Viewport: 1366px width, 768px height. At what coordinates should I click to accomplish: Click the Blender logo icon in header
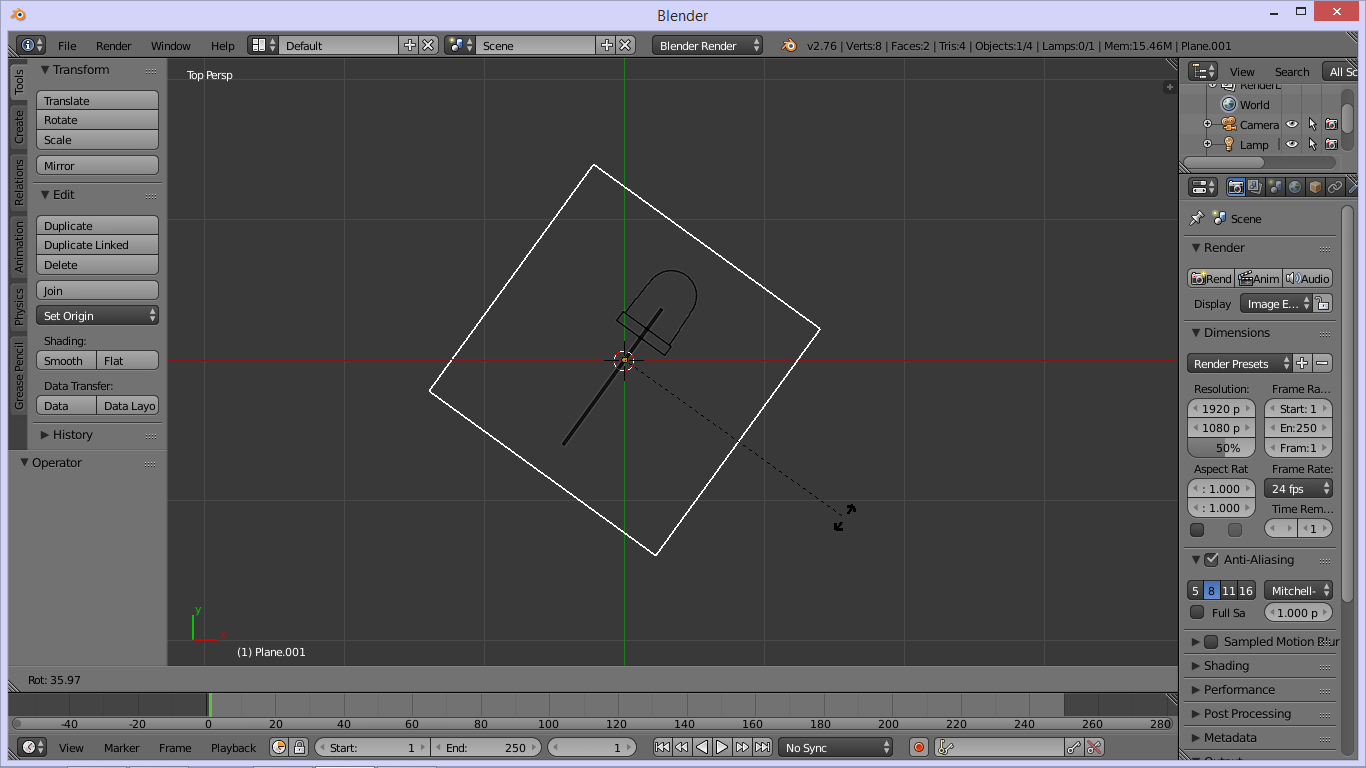[789, 45]
